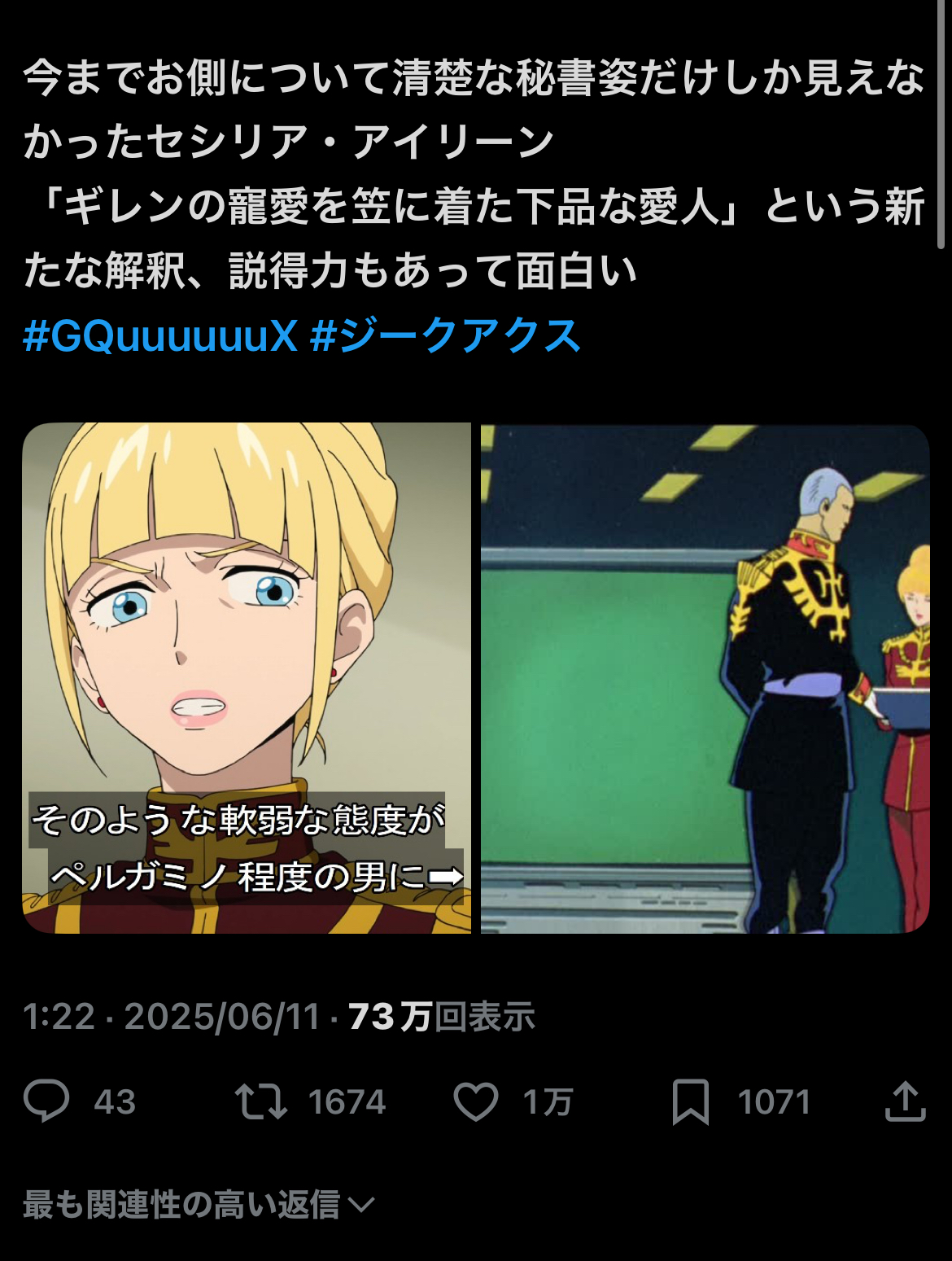
Task: Expand 最も関連性の高い返信 sort dropdown
Action: [199, 1204]
